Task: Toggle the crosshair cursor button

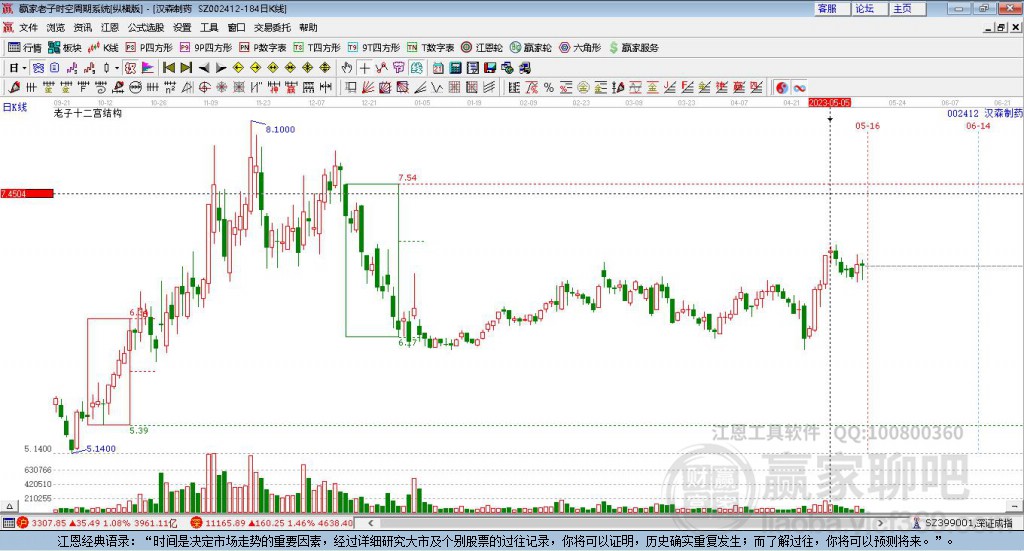Action: tap(364, 68)
